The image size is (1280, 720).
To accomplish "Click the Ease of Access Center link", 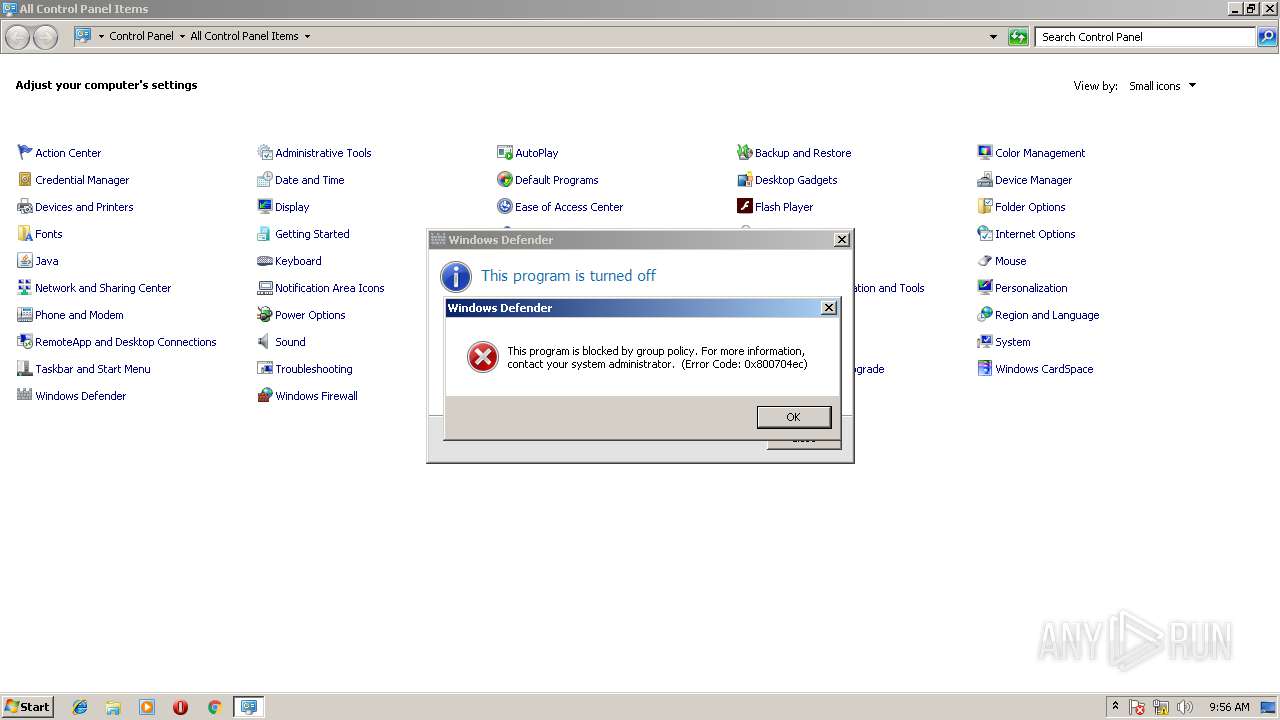I will pyautogui.click(x=569, y=207).
